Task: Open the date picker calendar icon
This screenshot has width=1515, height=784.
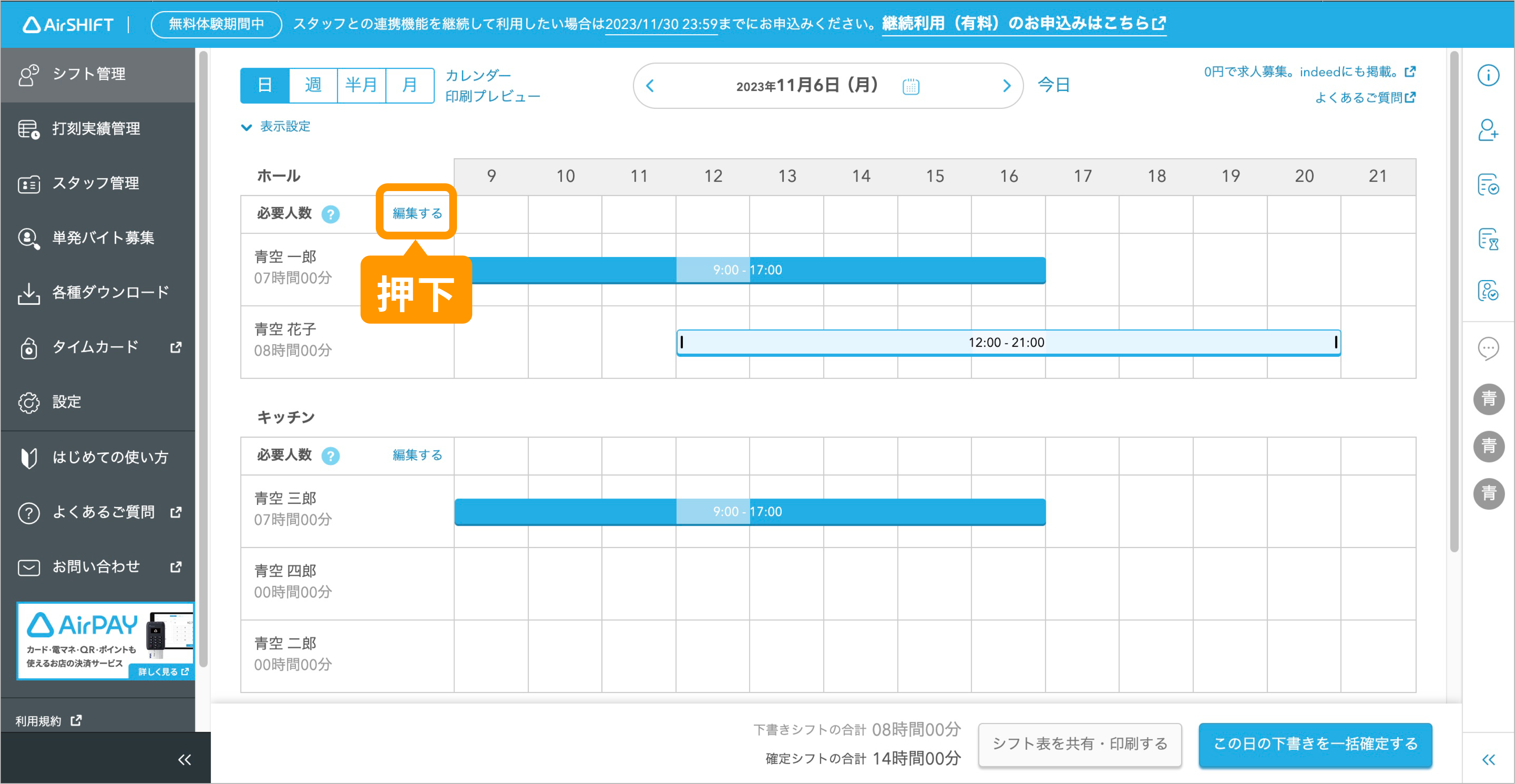Action: point(910,86)
